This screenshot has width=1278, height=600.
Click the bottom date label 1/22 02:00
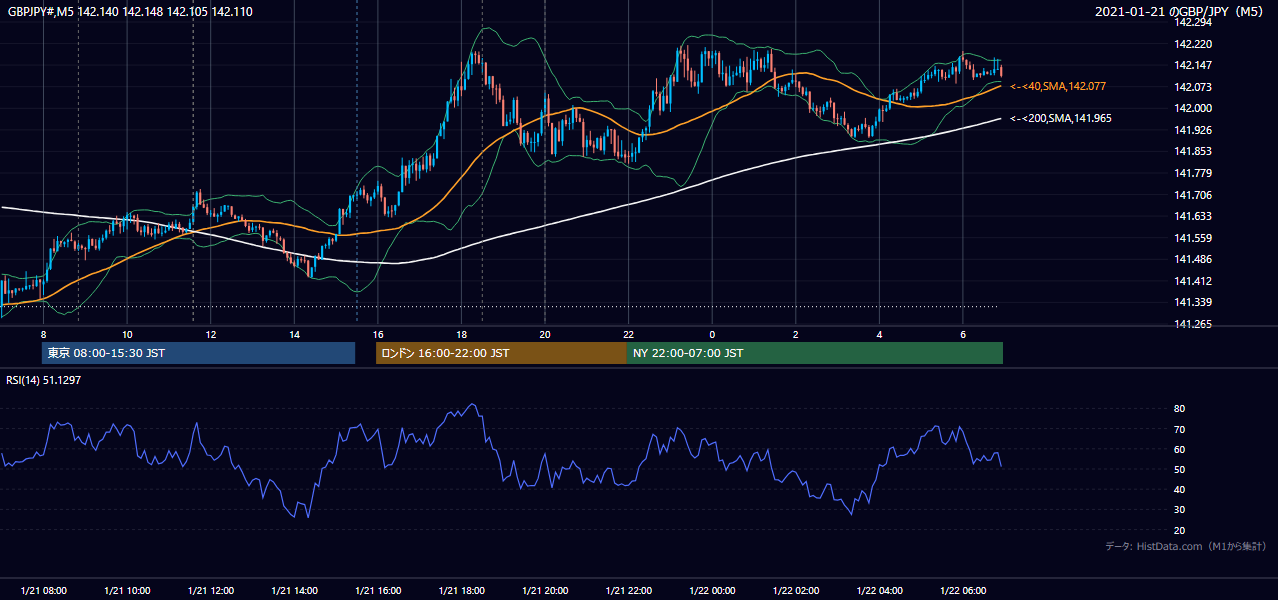coord(795,590)
